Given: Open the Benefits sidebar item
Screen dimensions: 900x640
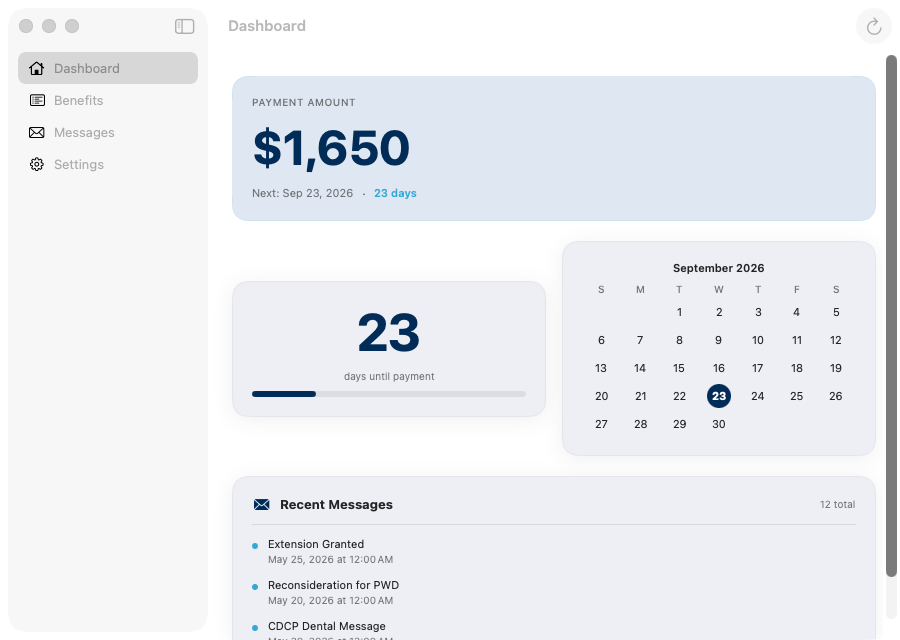Looking at the screenshot, I should coord(108,100).
